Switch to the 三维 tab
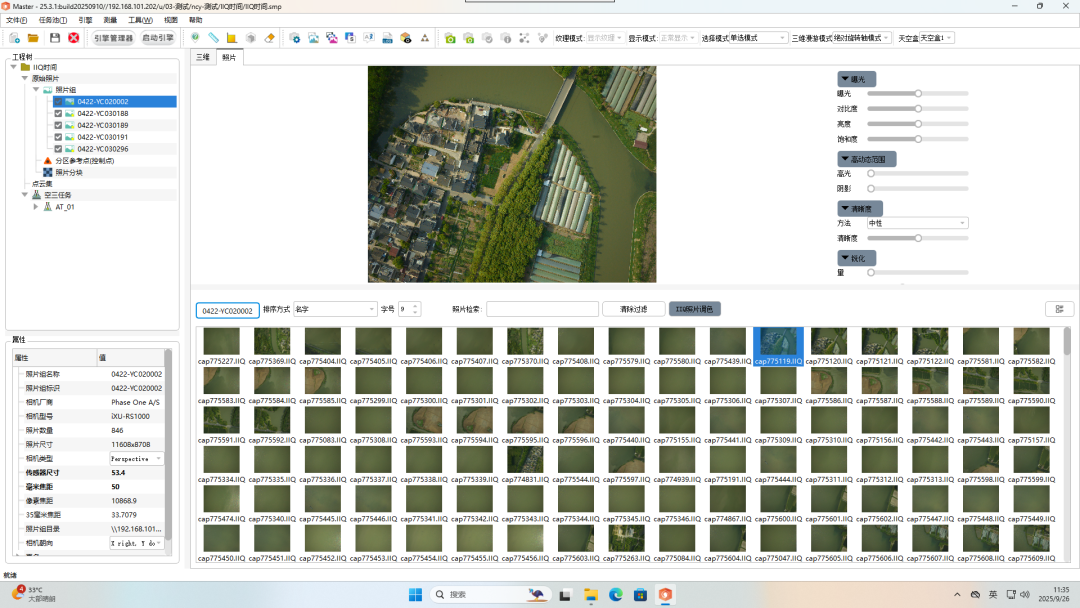This screenshot has width=1080, height=608. 202,58
